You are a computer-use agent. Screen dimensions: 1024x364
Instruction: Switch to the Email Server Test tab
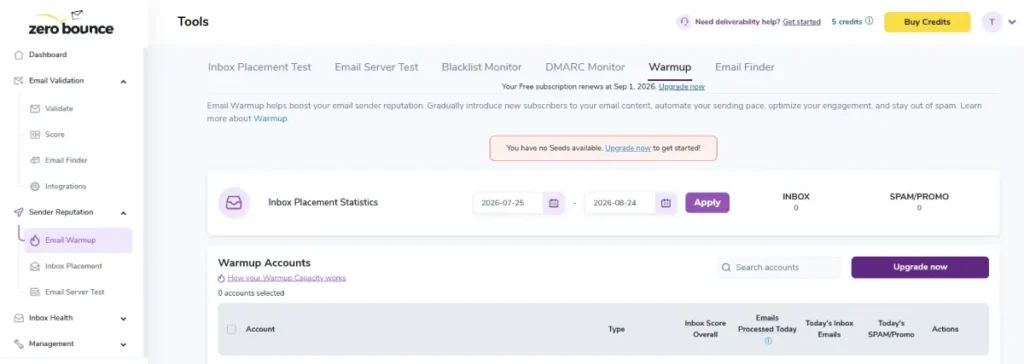tap(377, 67)
